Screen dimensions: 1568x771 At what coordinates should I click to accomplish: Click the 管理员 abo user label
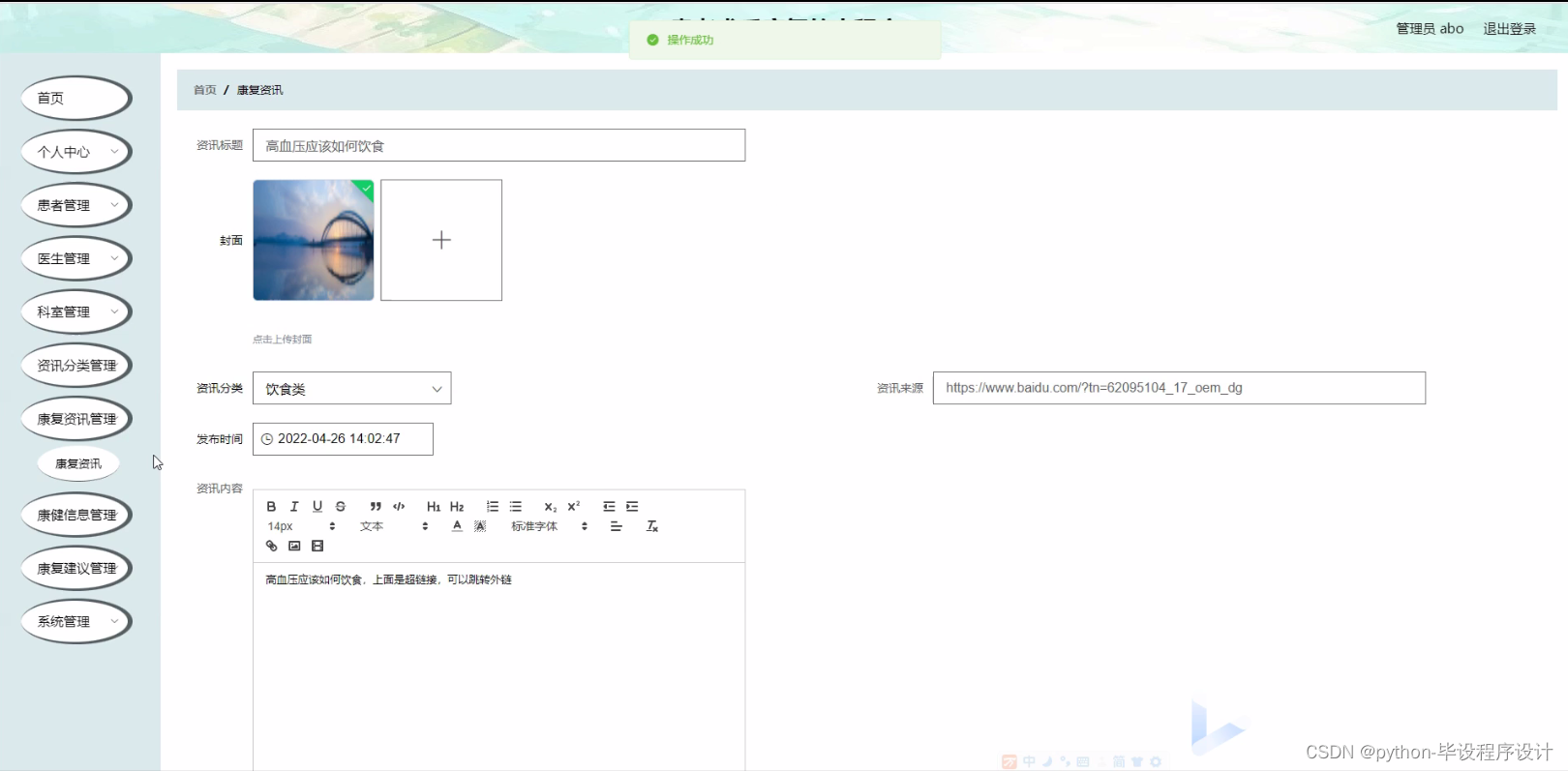1430,29
